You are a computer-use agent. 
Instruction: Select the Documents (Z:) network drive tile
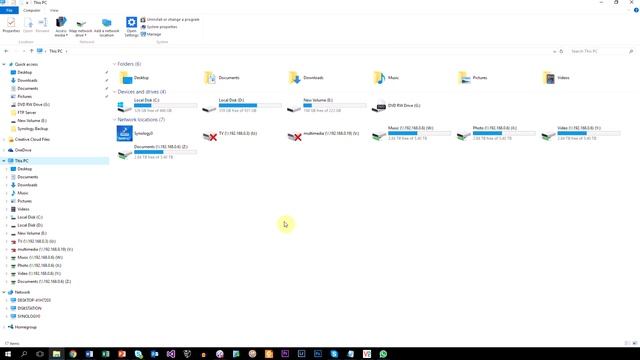[x=157, y=152]
